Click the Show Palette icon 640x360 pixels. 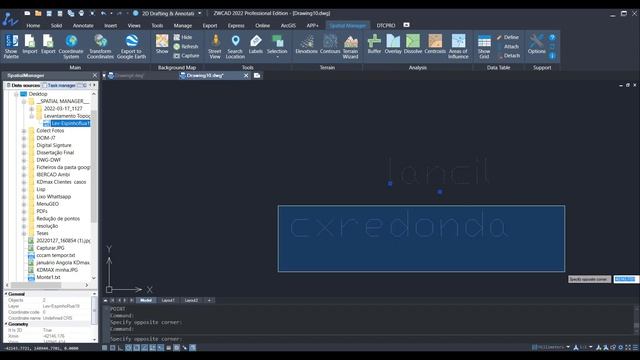[11, 46]
